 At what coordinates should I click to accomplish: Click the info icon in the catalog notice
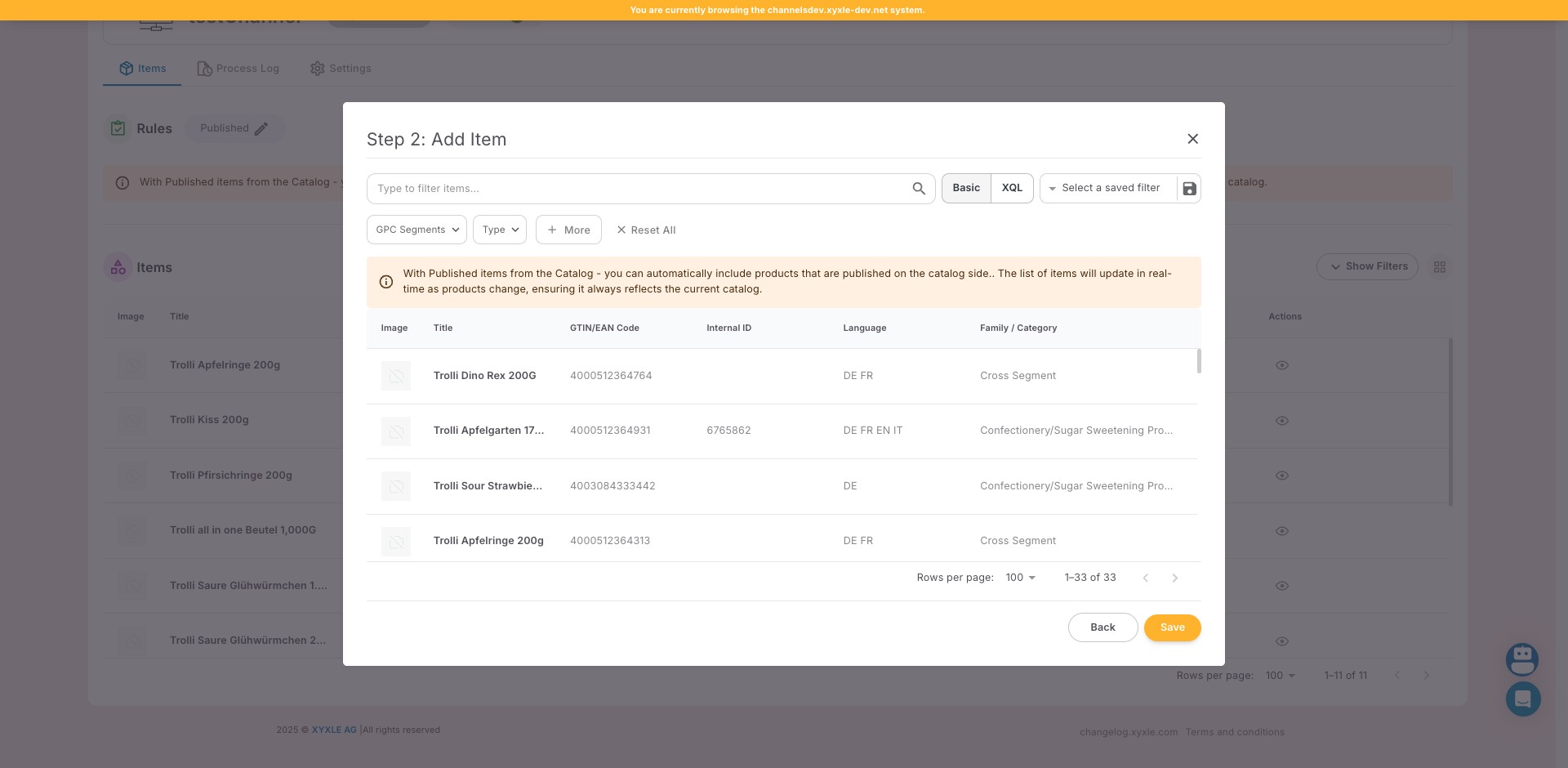coord(386,282)
